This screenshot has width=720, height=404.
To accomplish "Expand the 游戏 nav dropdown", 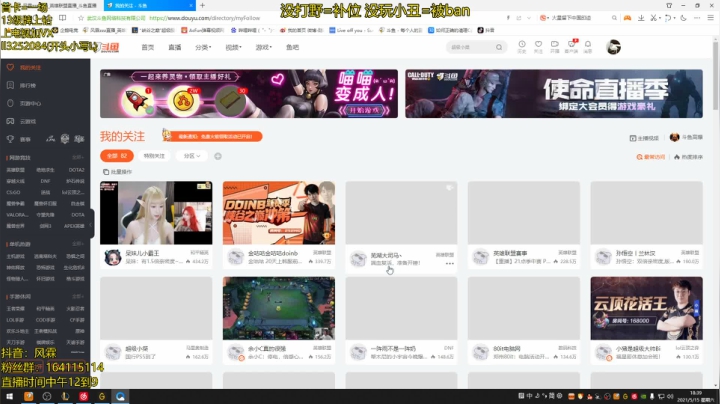I will click(264, 47).
